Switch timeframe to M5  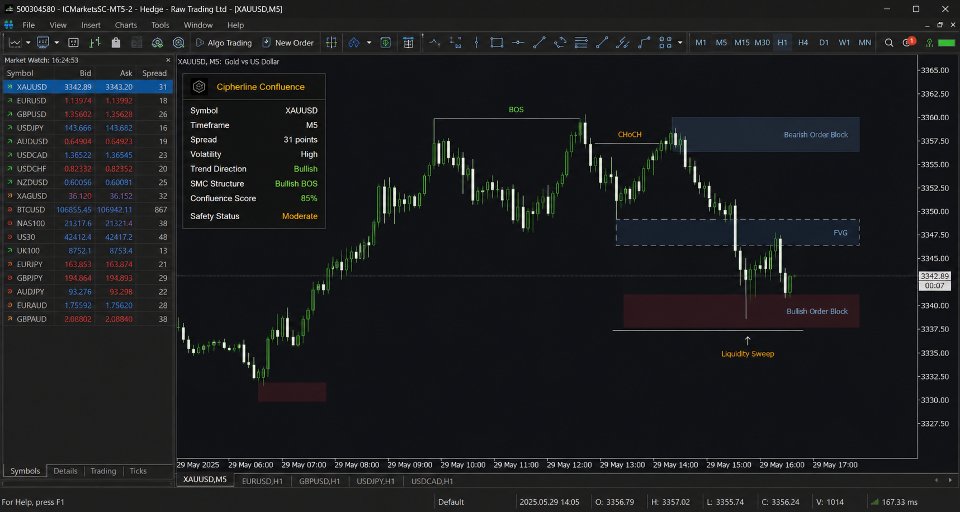click(721, 43)
